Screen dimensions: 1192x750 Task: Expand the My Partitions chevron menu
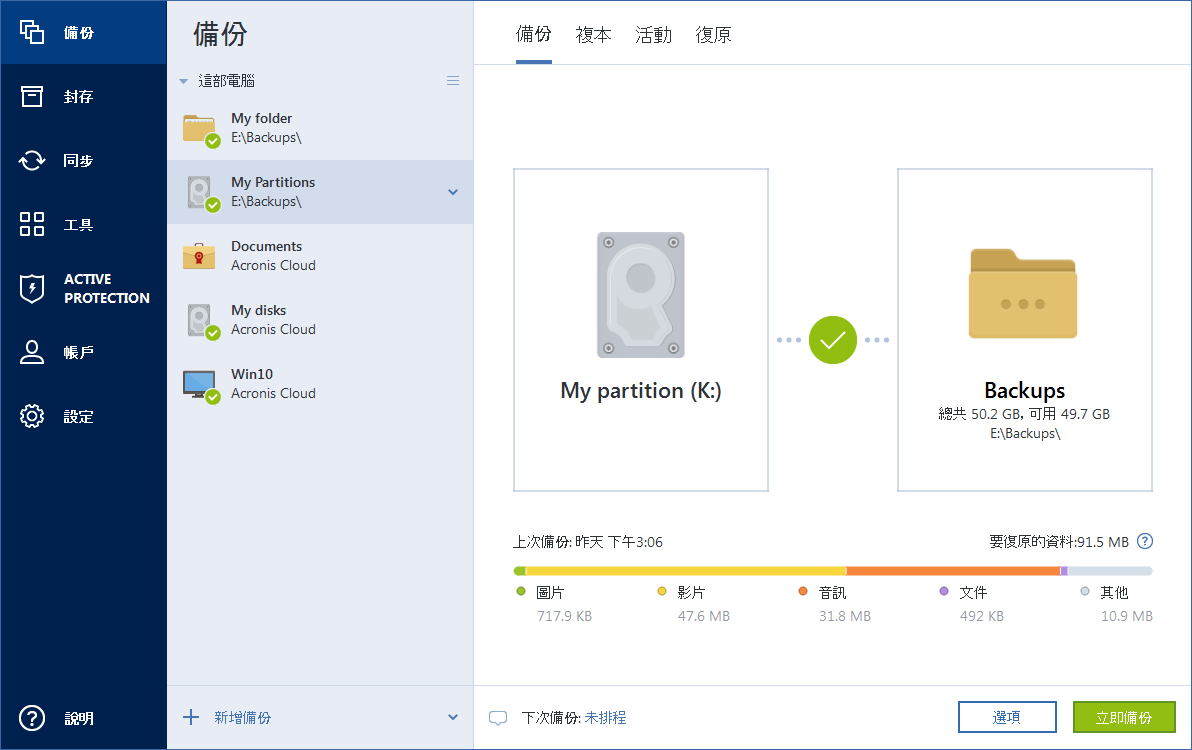click(453, 192)
